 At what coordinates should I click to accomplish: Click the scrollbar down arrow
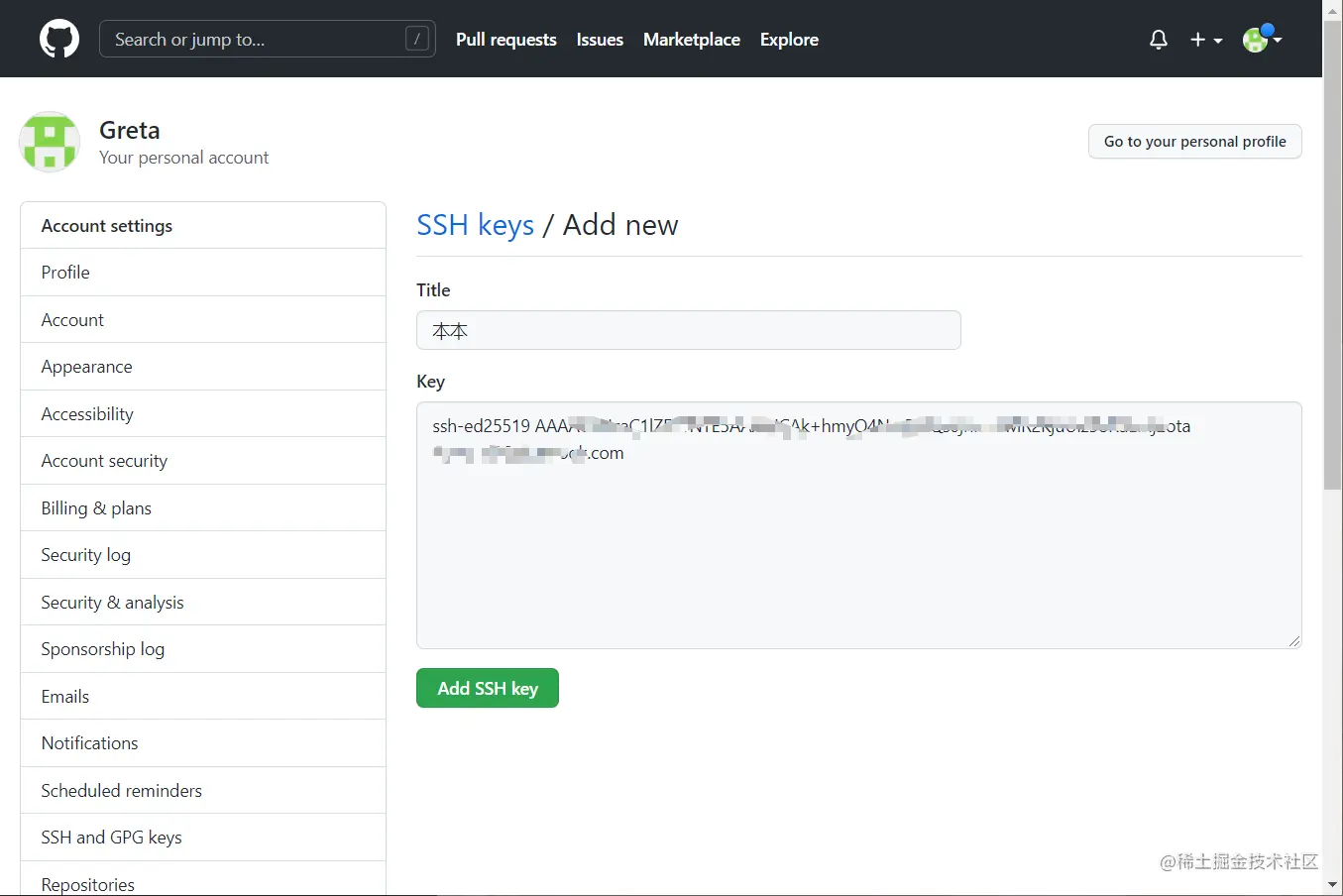(x=1333, y=885)
